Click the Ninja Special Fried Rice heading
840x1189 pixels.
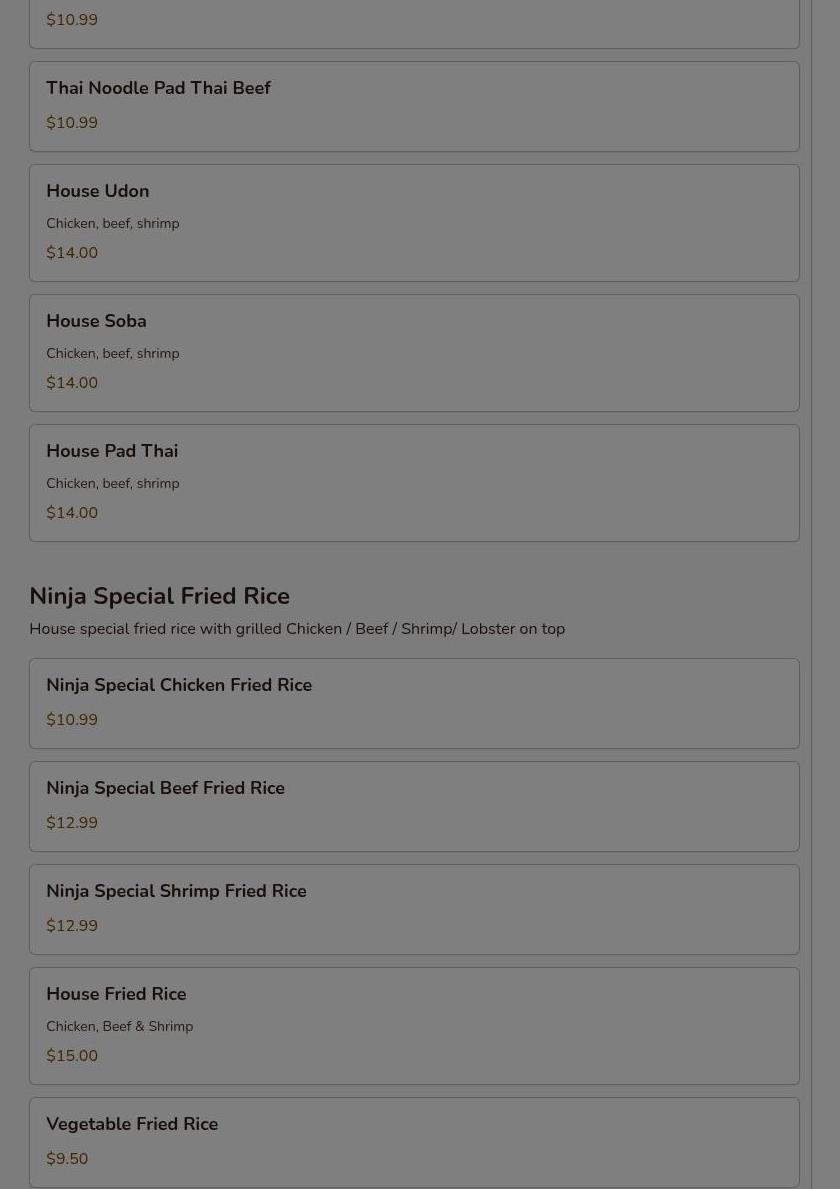pyautogui.click(x=159, y=596)
